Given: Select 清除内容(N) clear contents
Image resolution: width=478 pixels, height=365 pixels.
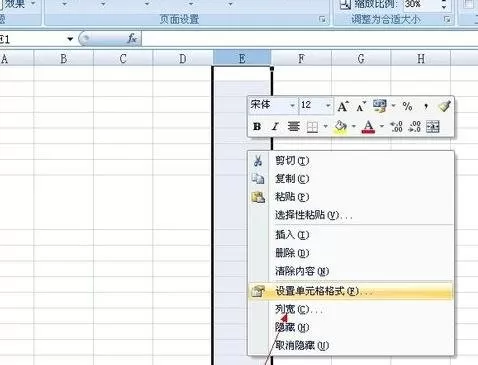Looking at the screenshot, I should tap(351, 271).
